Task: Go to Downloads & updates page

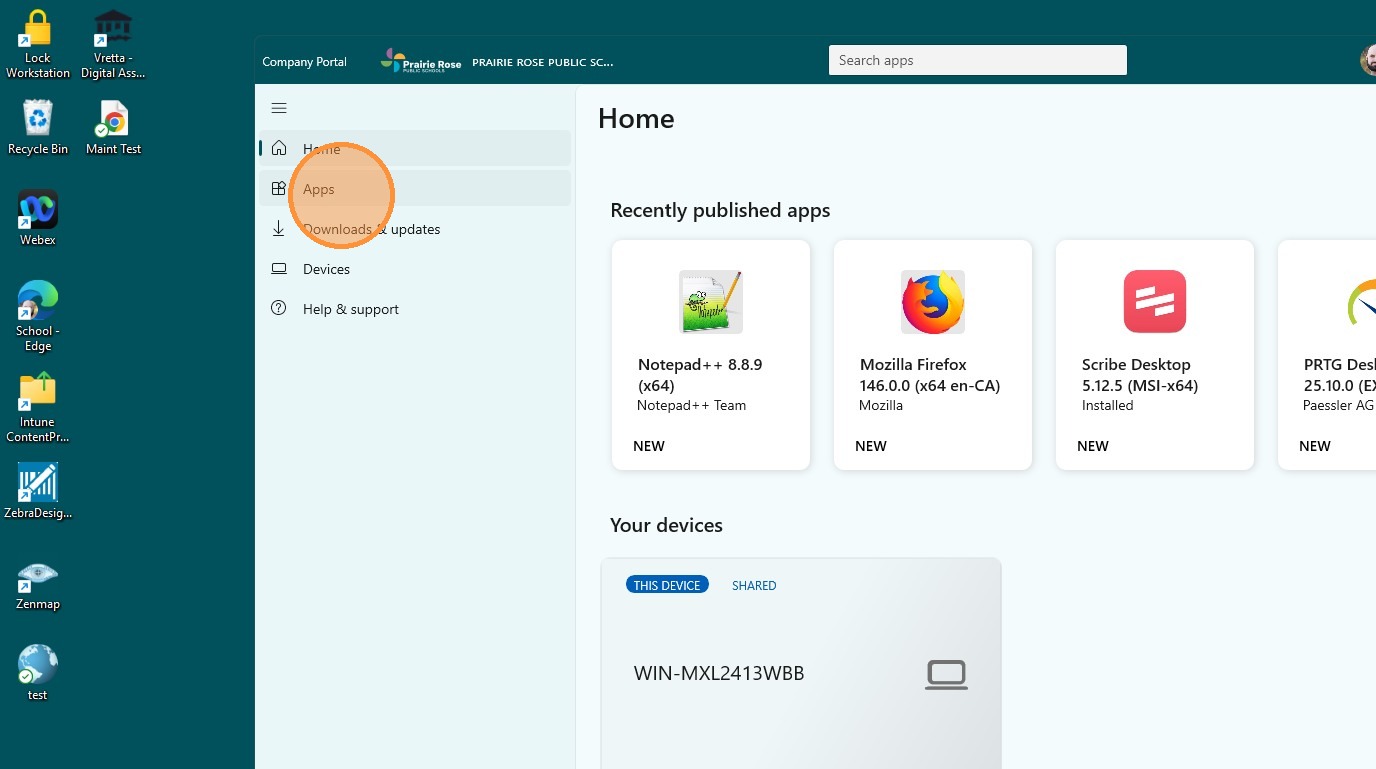Action: tap(371, 229)
